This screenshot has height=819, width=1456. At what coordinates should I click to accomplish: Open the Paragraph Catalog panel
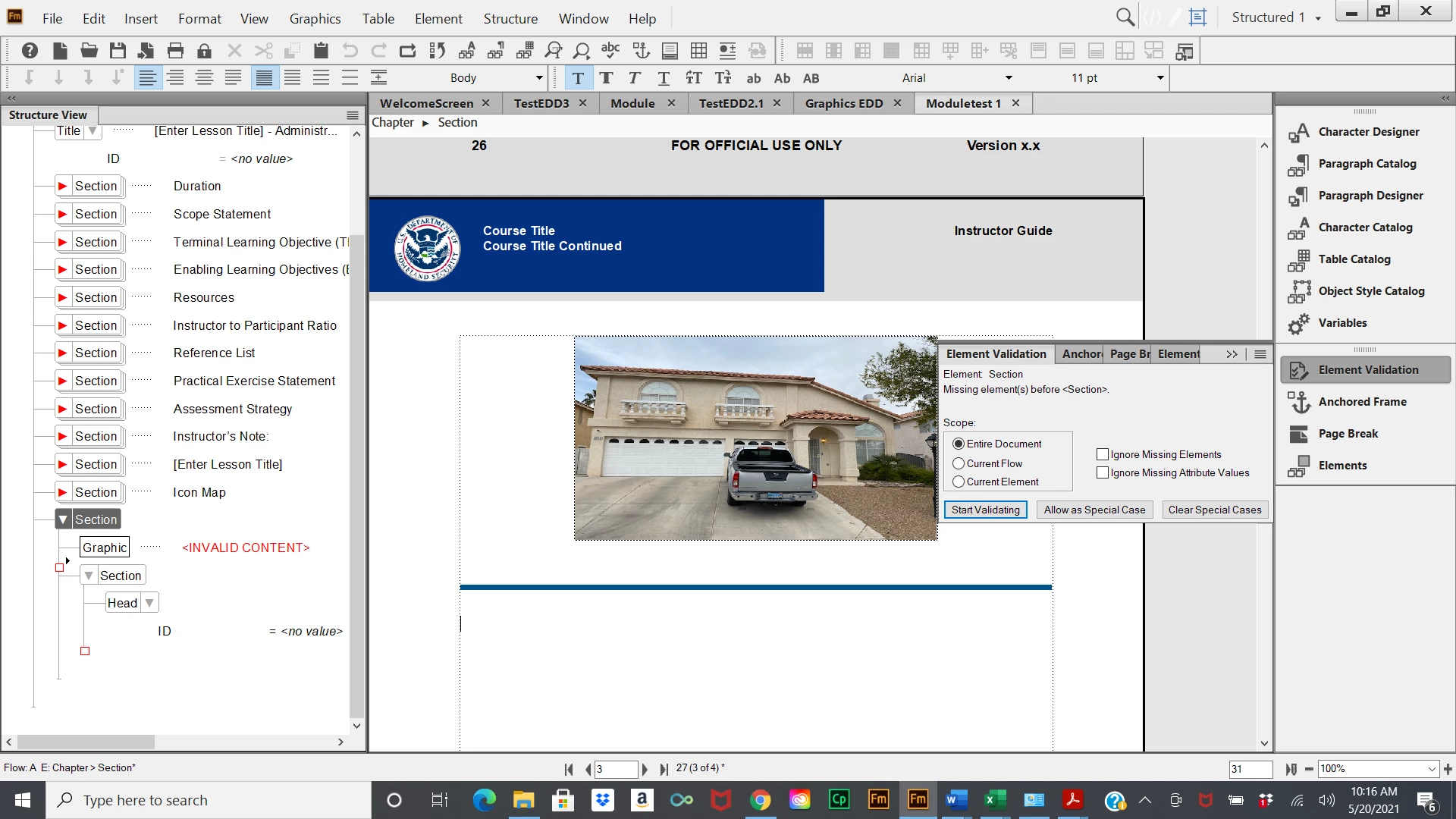1367,164
